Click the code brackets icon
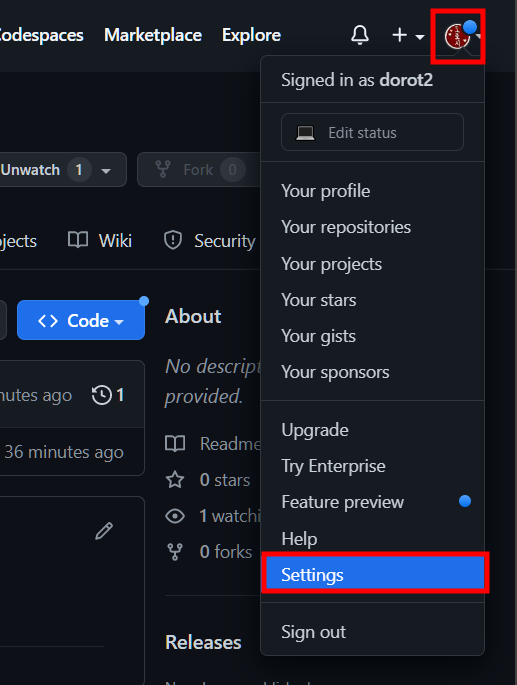This screenshot has height=685, width=517. pyautogui.click(x=48, y=321)
